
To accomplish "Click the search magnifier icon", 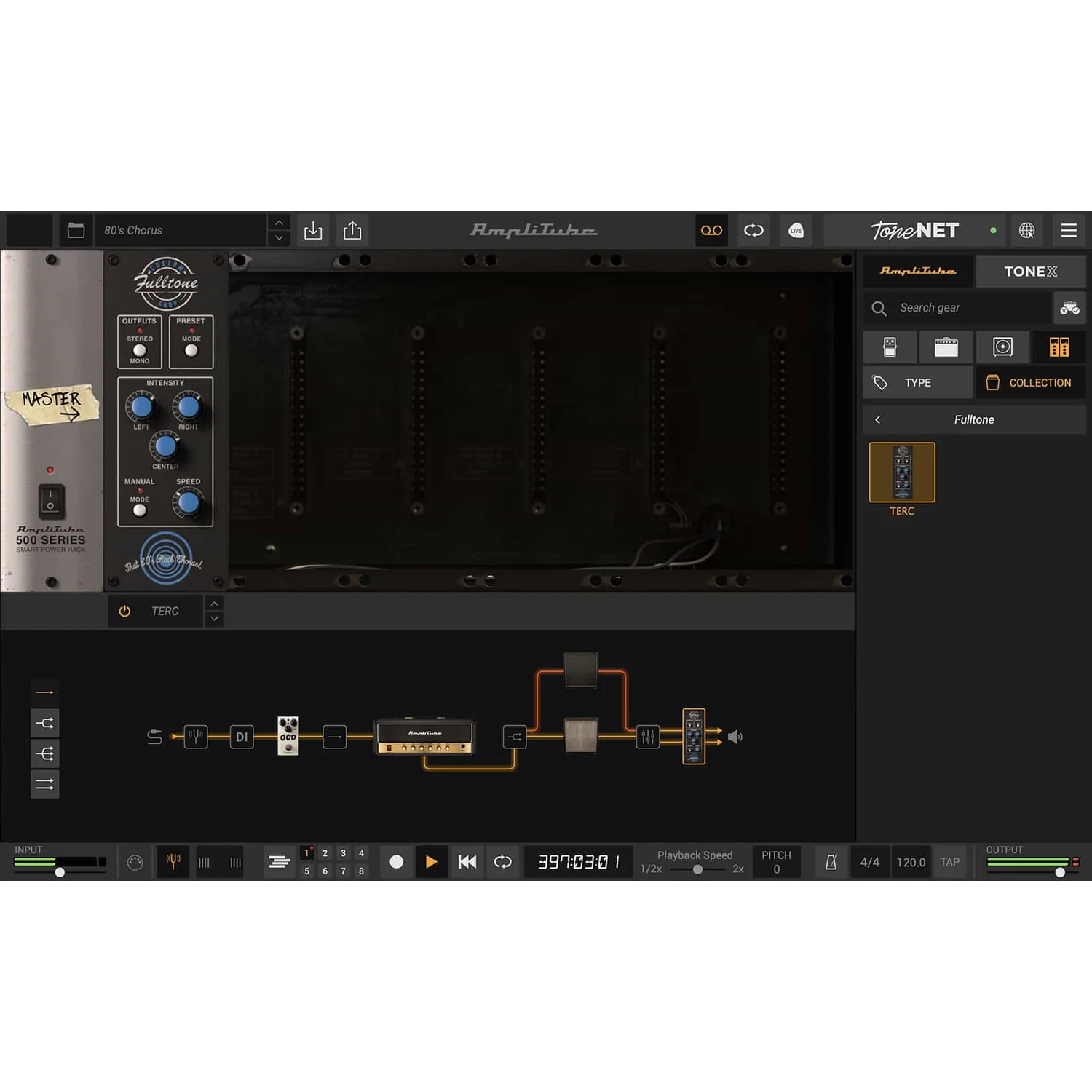I will [x=879, y=308].
